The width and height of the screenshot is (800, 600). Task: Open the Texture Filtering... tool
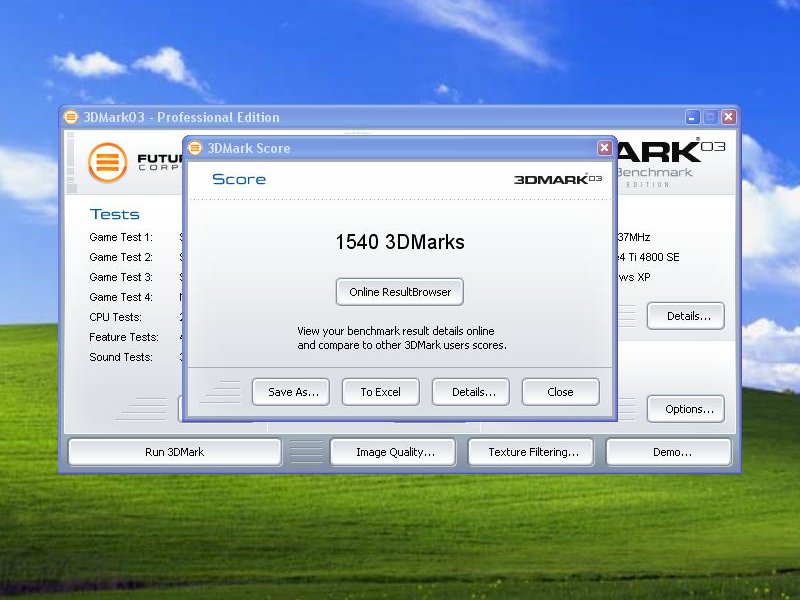(531, 452)
